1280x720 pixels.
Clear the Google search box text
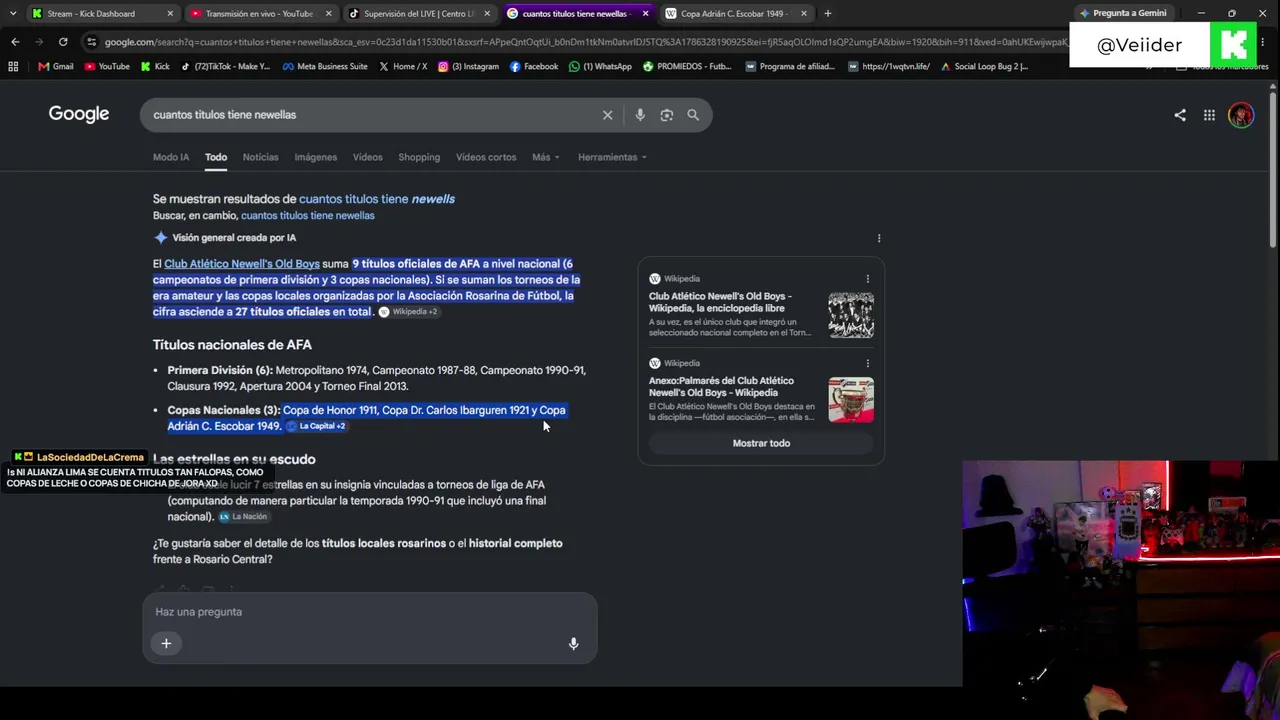click(x=607, y=115)
